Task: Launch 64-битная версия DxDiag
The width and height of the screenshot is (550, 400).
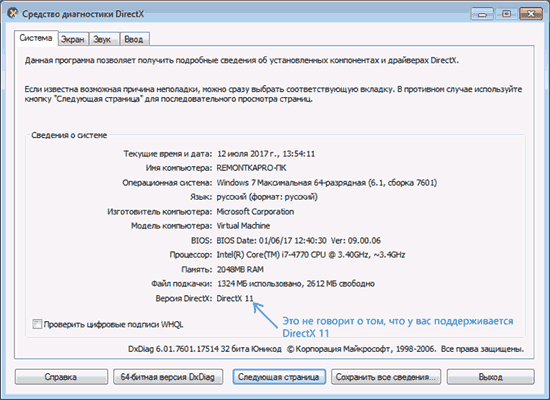Action: (x=168, y=377)
